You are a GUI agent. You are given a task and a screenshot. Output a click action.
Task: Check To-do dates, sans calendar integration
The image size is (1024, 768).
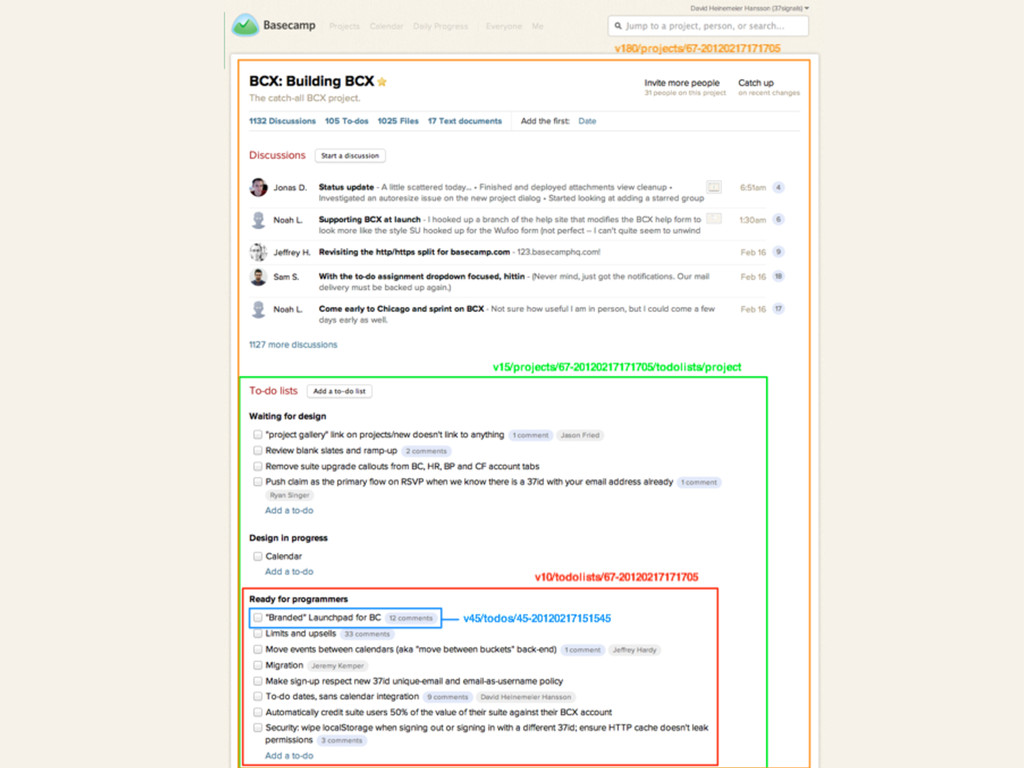[x=257, y=697]
